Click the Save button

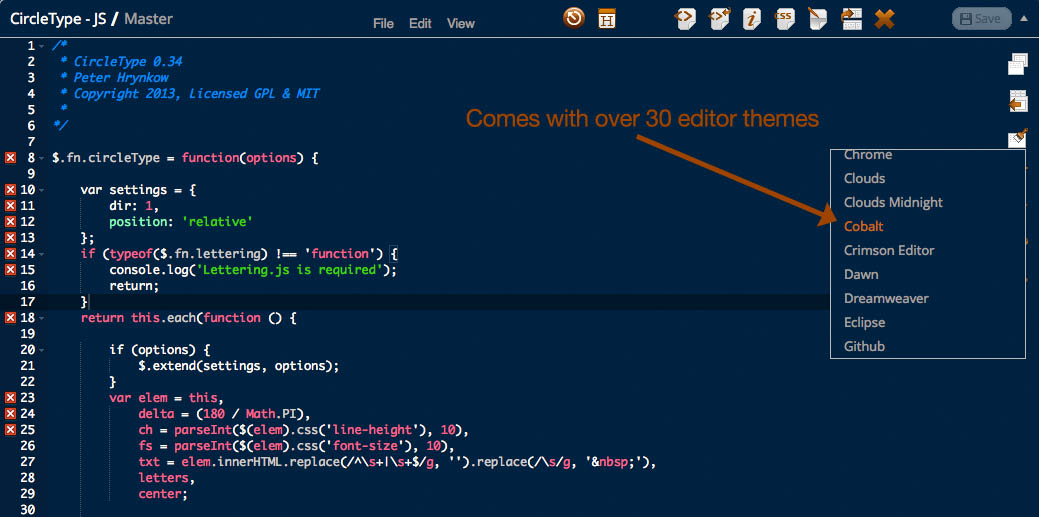pyautogui.click(x=978, y=18)
